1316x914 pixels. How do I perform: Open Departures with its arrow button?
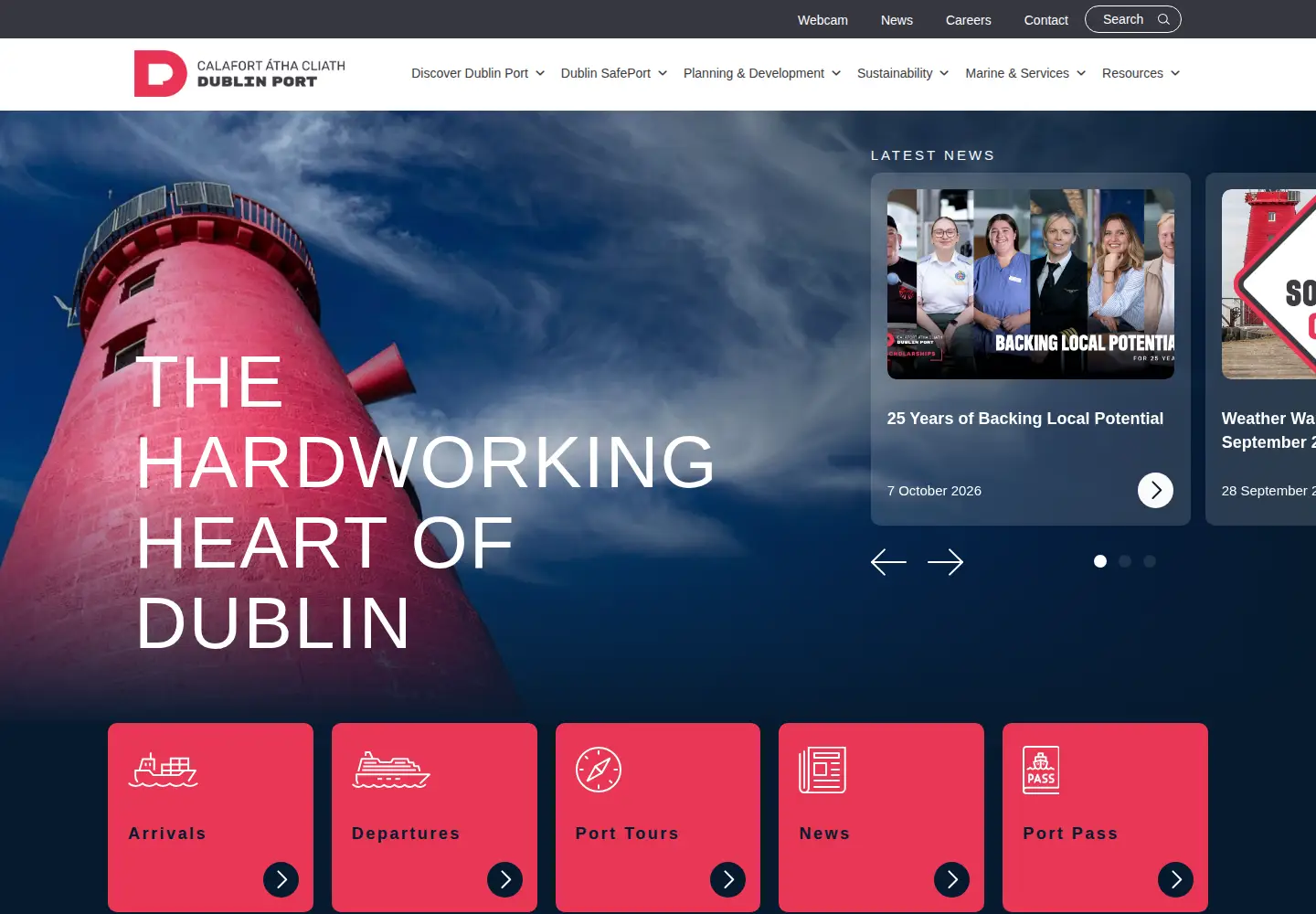(504, 879)
